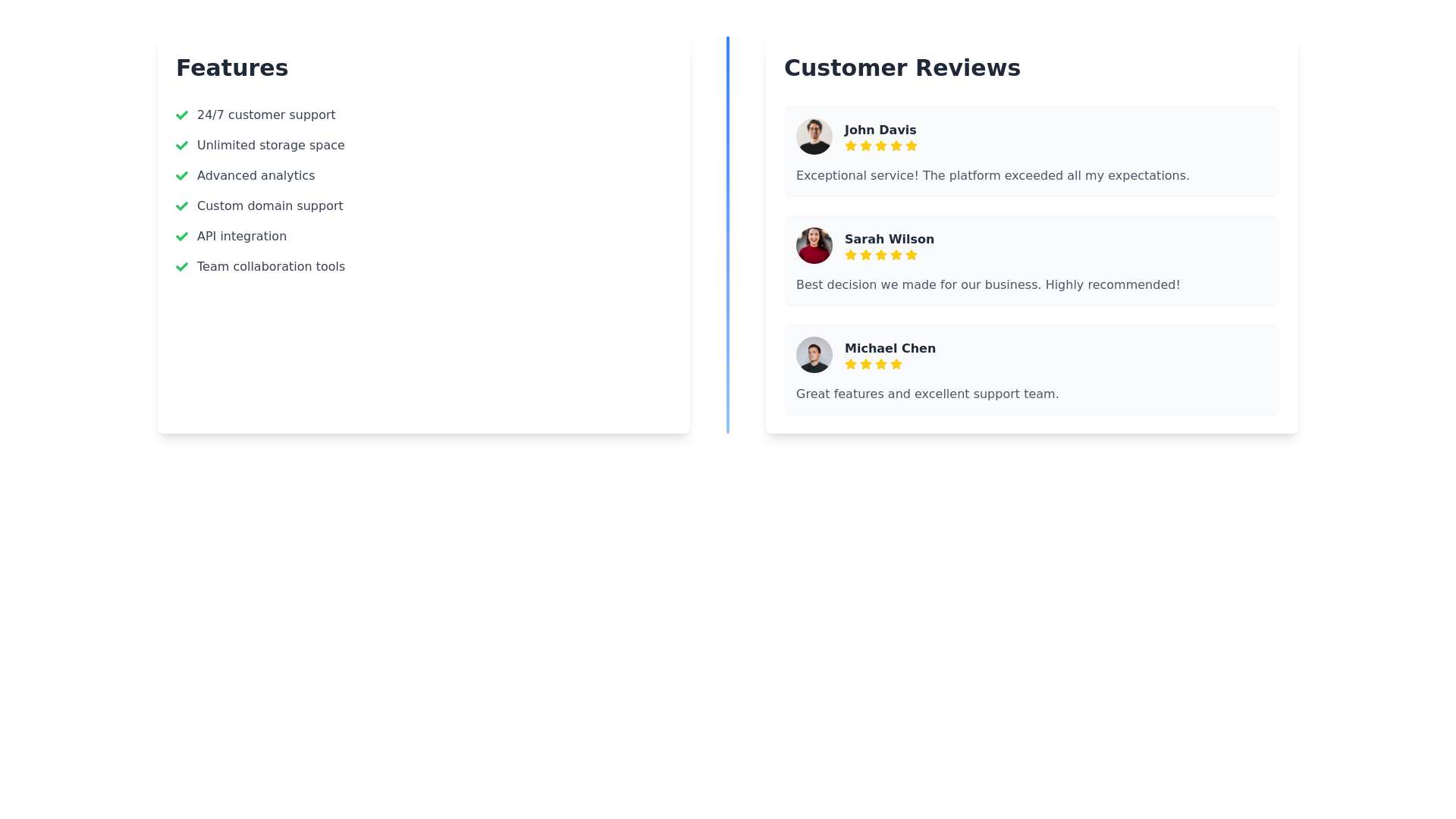The image size is (1456, 819).
Task: Click the "Exceptional service!" review text
Action: pos(993,175)
